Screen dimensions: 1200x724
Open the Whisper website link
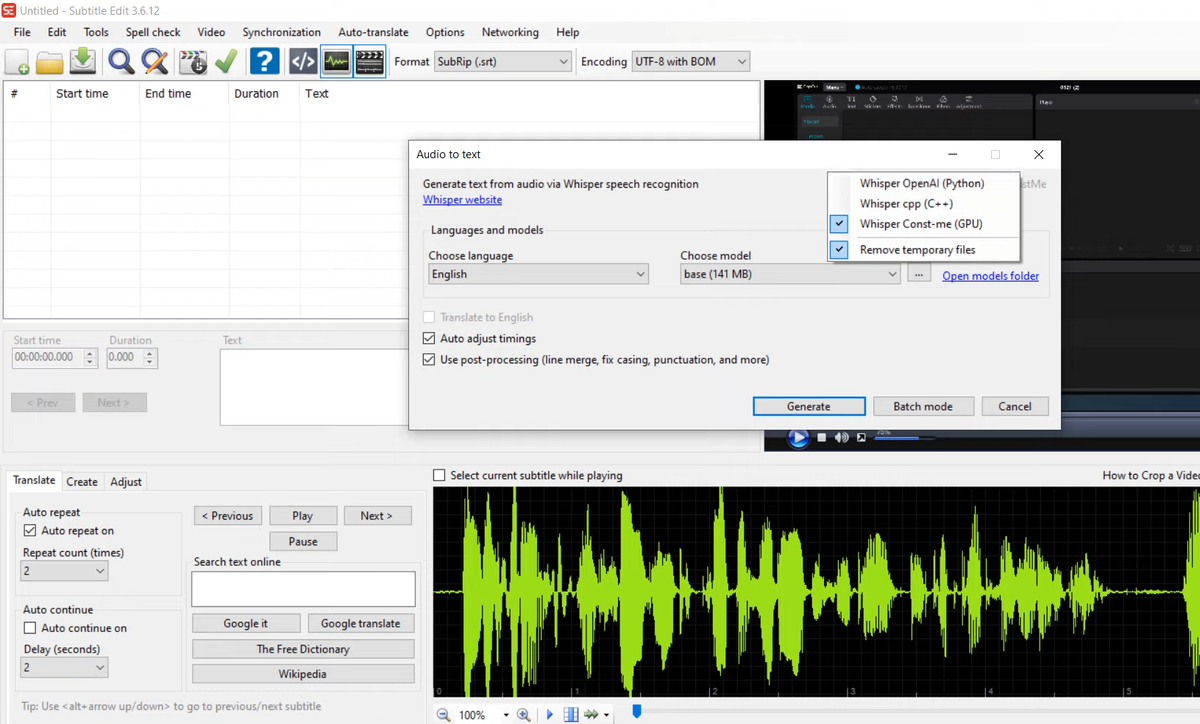(x=463, y=200)
